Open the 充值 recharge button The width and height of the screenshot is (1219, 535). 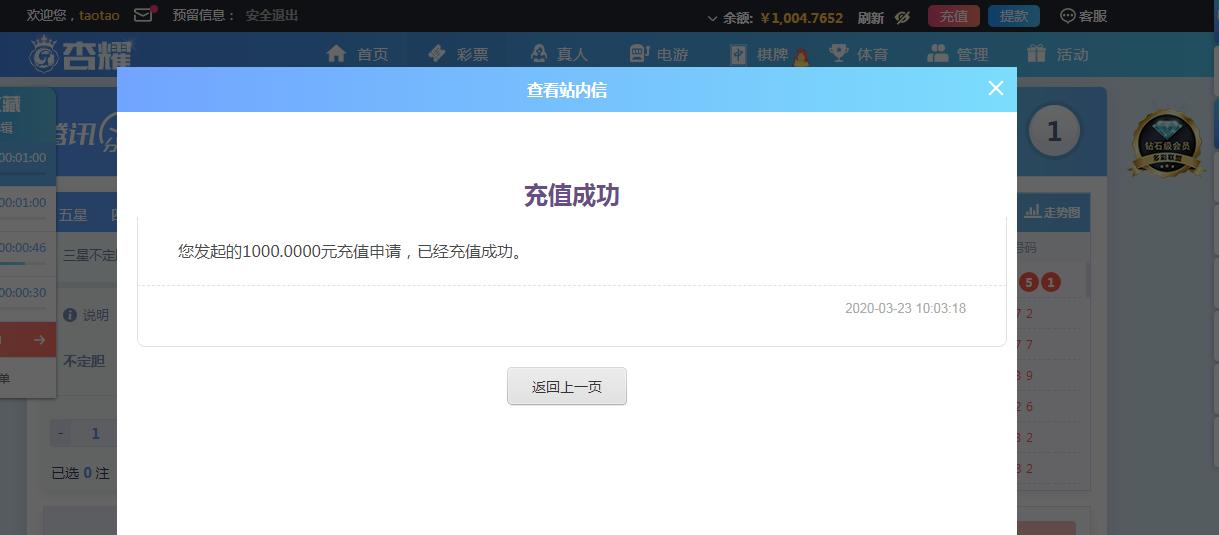pyautogui.click(x=954, y=16)
